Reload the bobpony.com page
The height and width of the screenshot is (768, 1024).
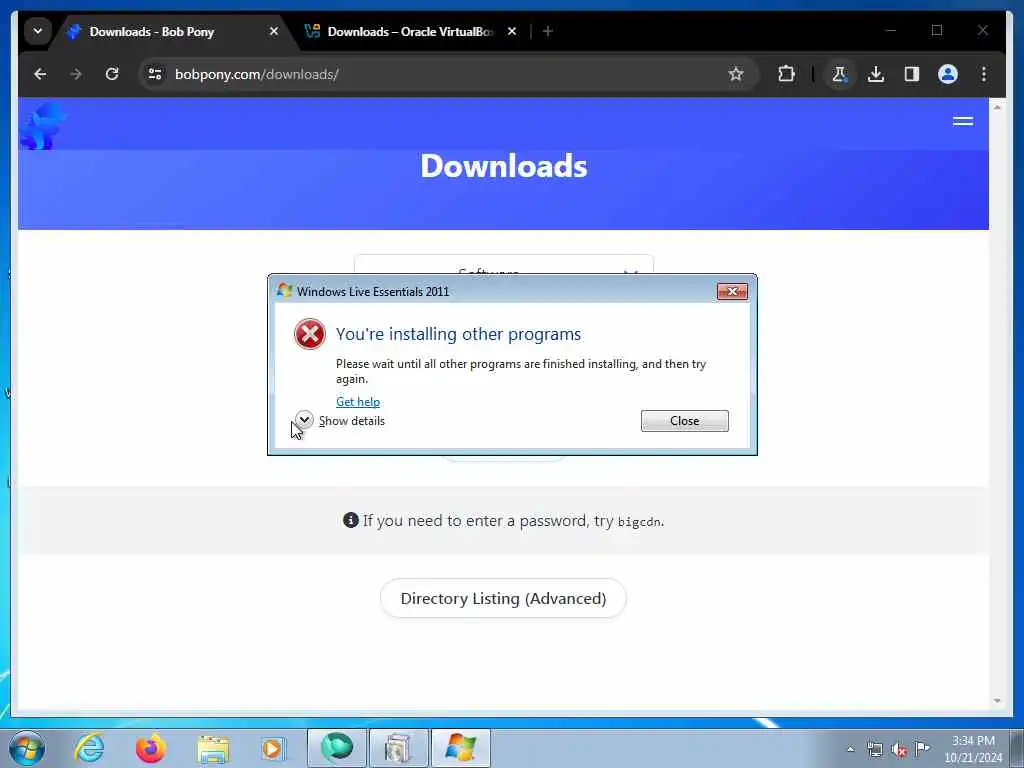click(112, 74)
